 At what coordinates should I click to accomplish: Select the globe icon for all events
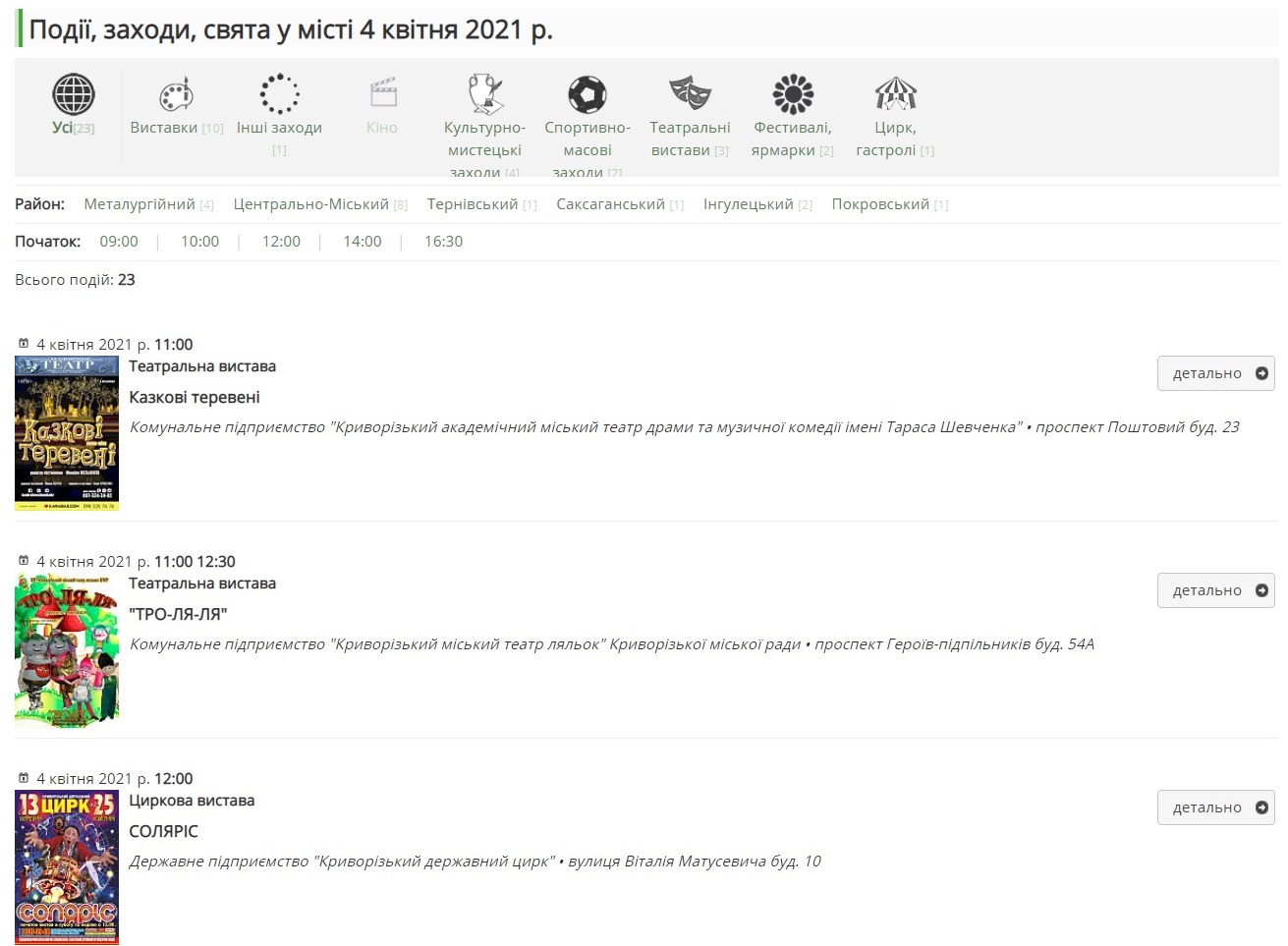point(74,94)
